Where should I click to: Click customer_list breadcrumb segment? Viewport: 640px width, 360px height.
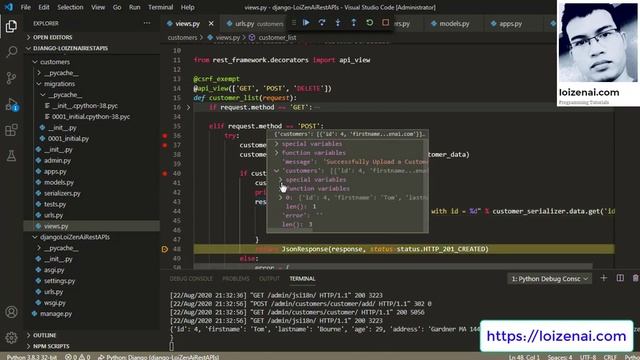click(277, 38)
